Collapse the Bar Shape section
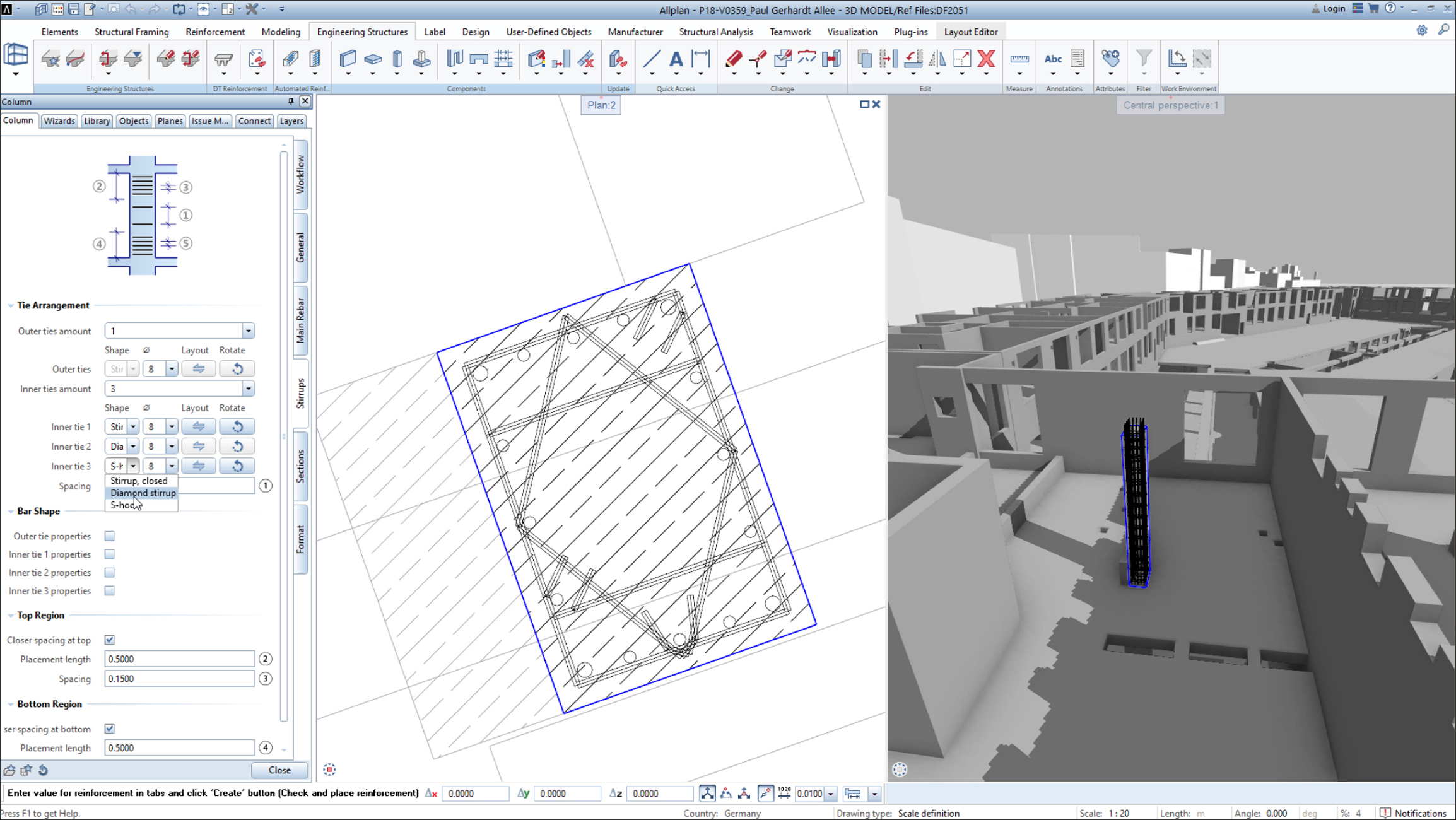Screen dimensions: 1456x820 (x=11, y=512)
